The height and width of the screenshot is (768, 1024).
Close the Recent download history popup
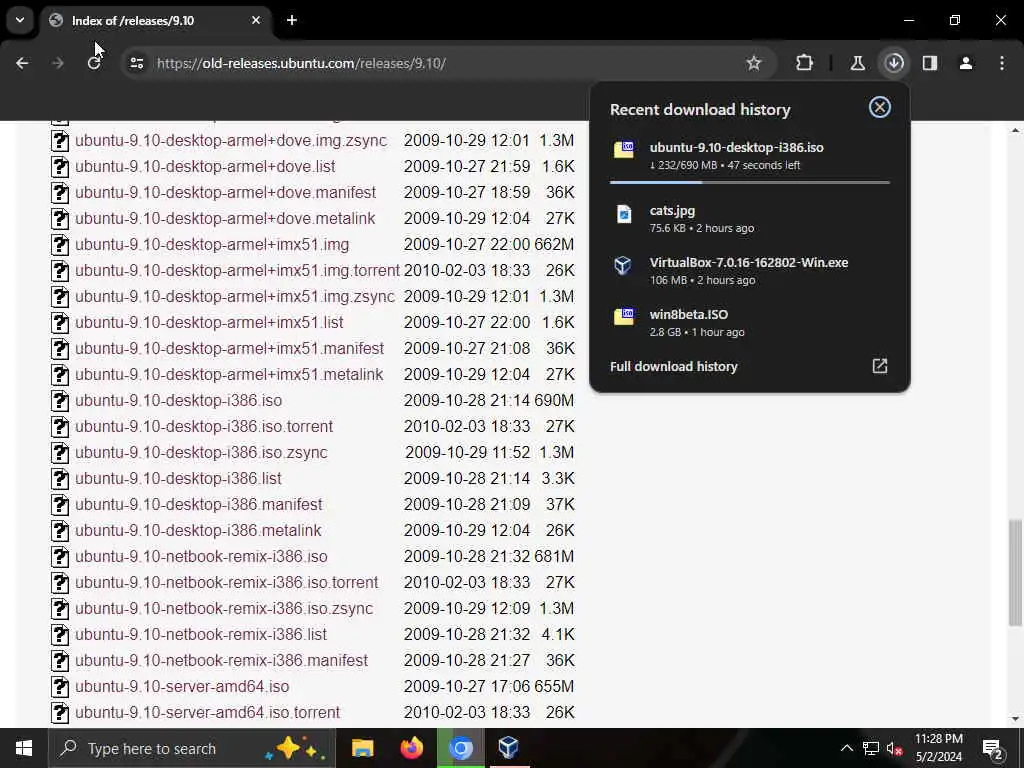[x=880, y=108]
